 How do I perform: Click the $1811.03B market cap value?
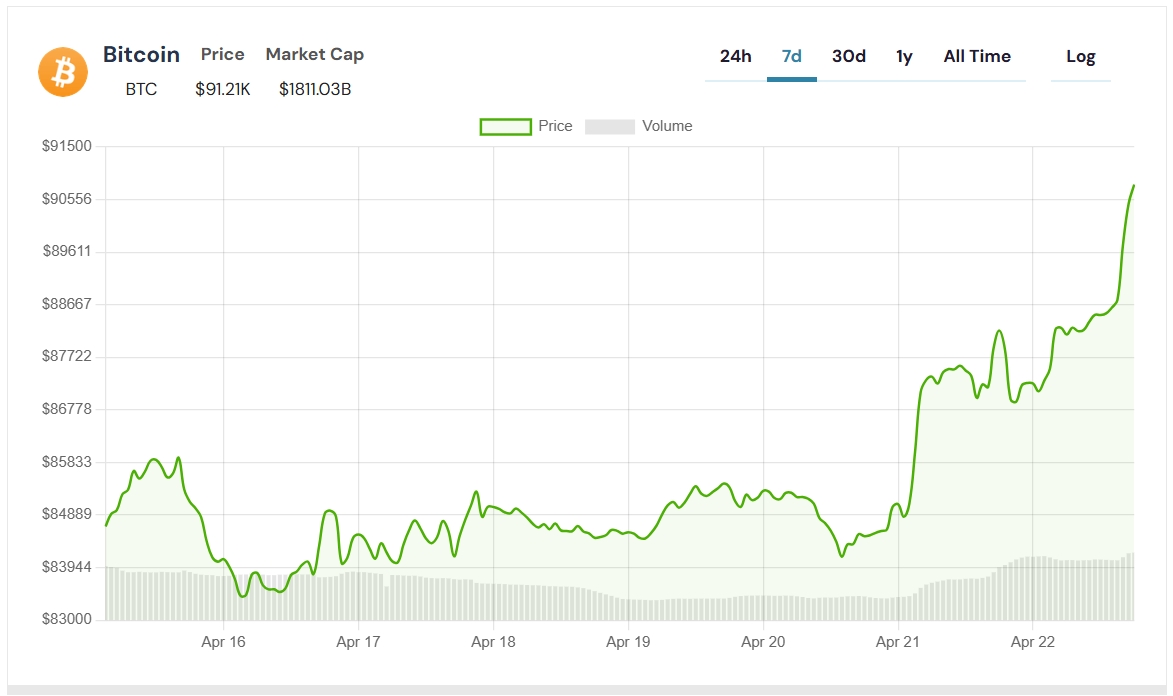(315, 89)
